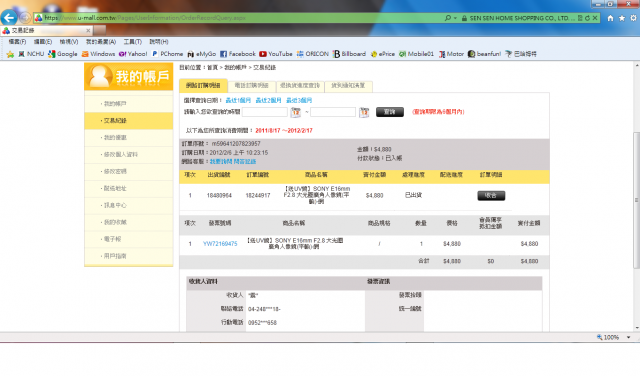This screenshot has width=640, height=376.
Task: Open the Google bookmark
Action: pyautogui.click(x=62, y=54)
